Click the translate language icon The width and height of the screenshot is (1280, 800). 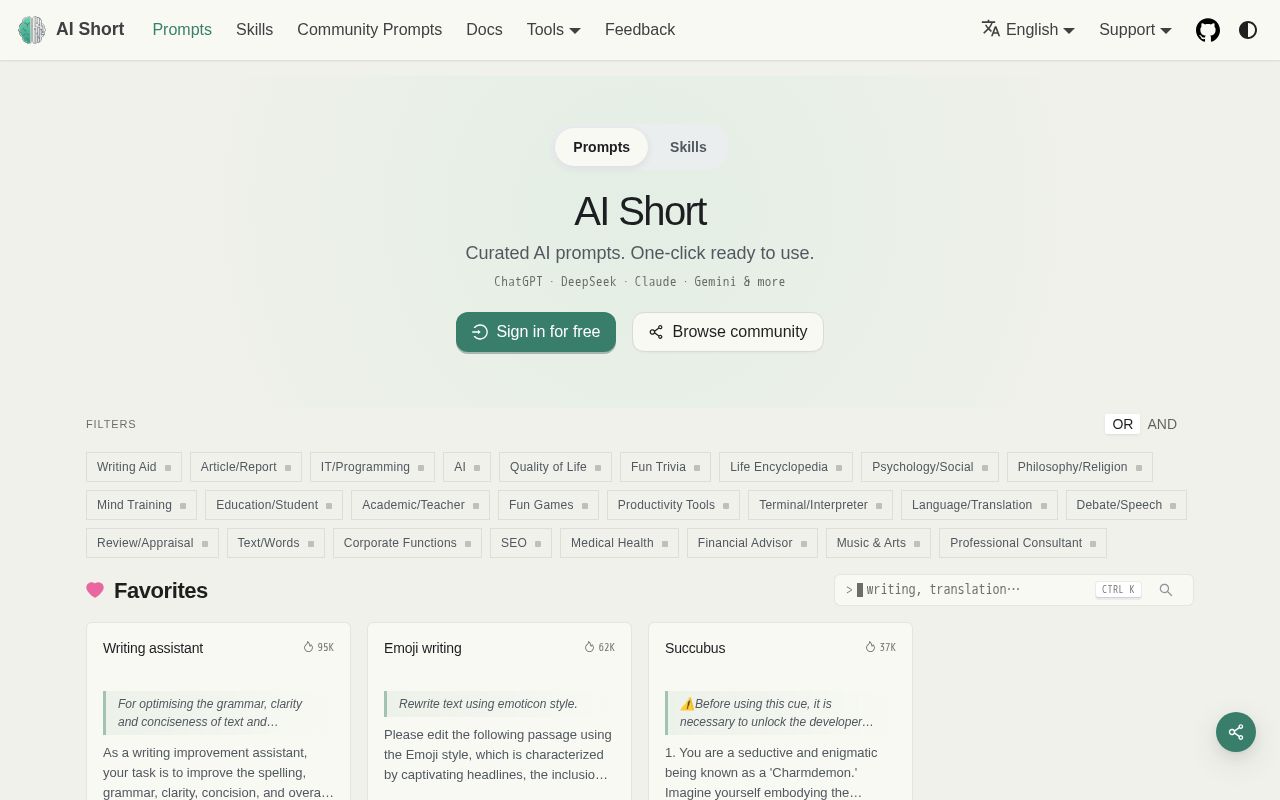pos(991,29)
